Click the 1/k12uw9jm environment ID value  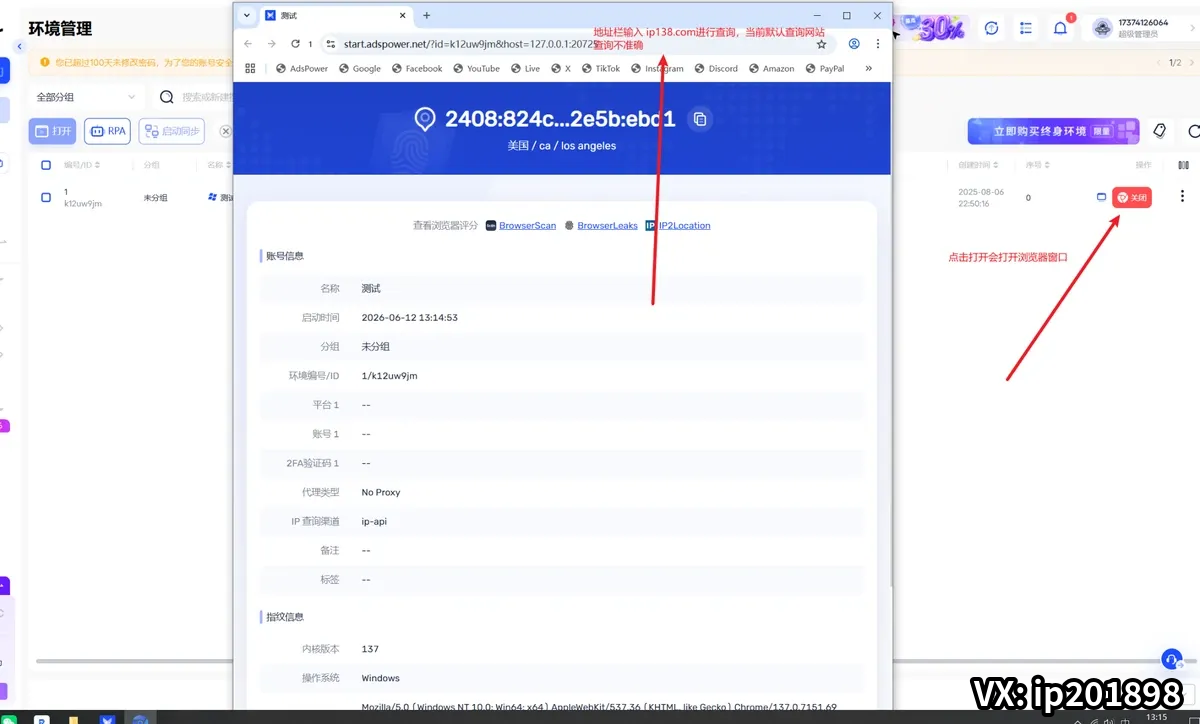[x=389, y=376]
